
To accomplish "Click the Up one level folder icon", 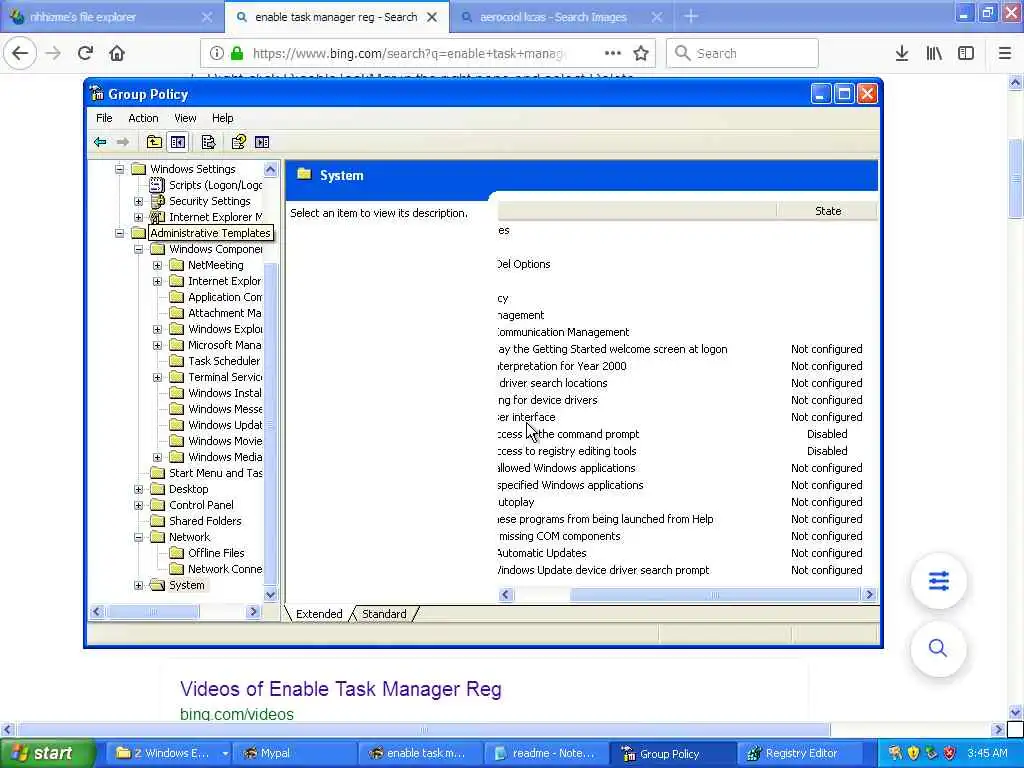I will coord(154,142).
